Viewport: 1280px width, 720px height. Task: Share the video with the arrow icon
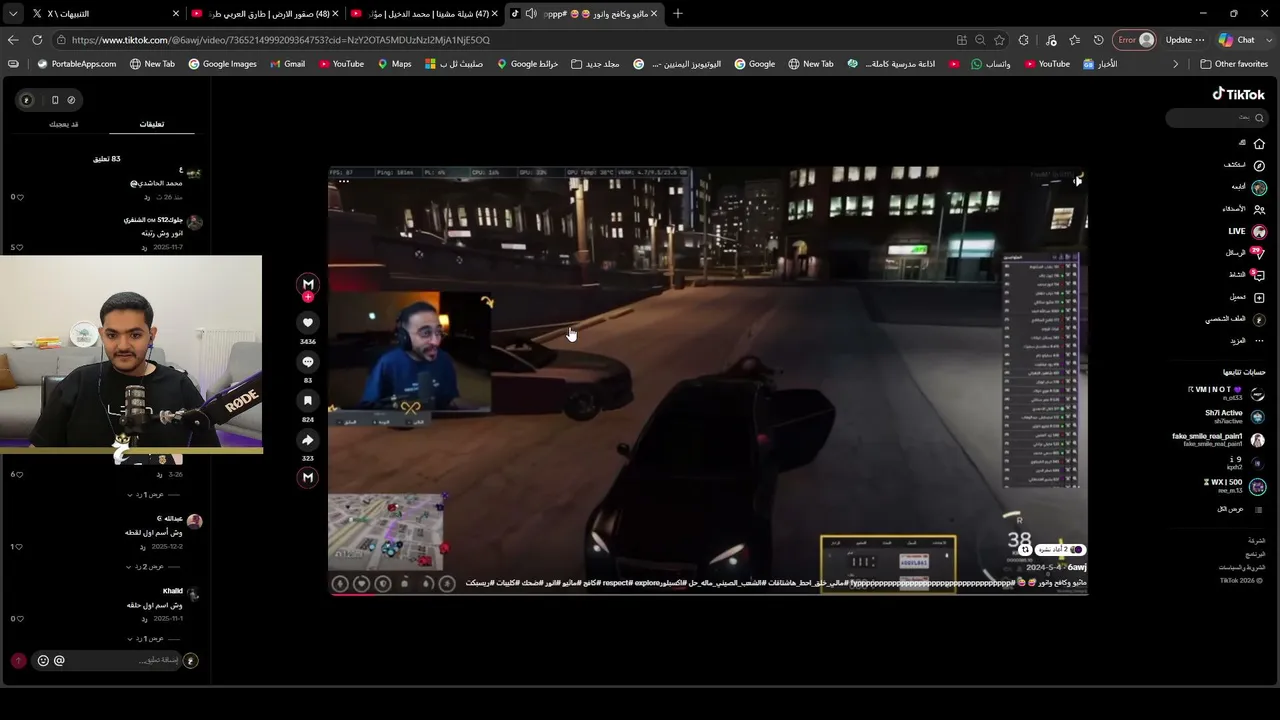click(308, 440)
